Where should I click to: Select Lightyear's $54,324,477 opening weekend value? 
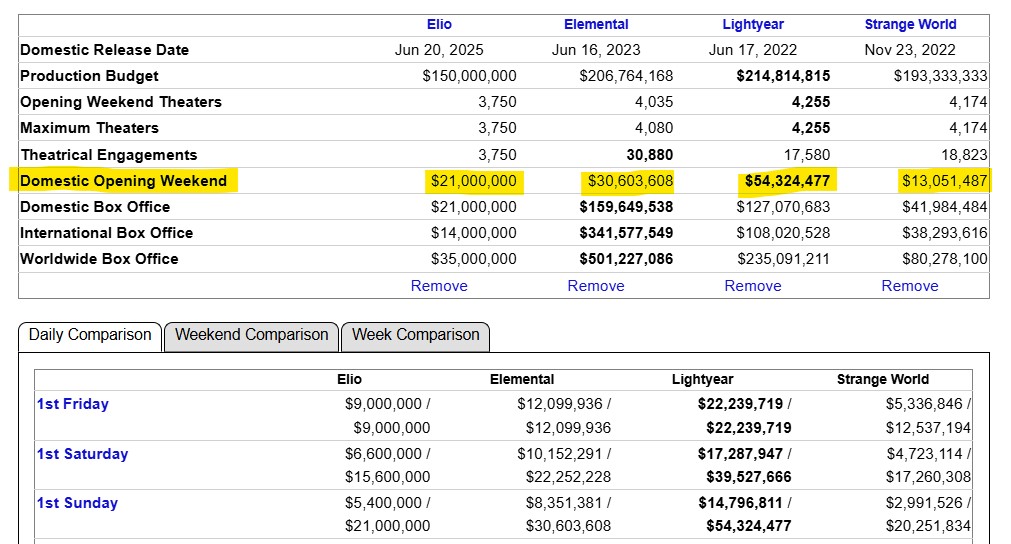787,181
